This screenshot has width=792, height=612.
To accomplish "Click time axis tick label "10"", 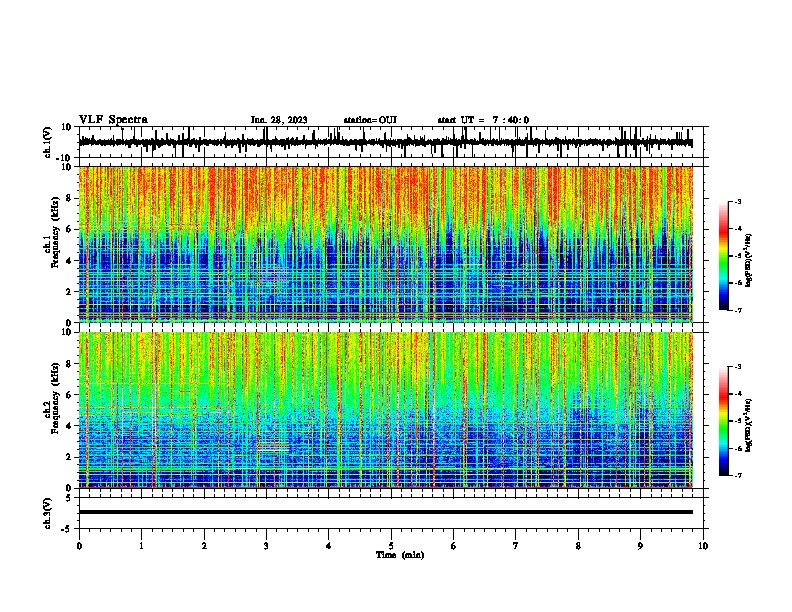I will (703, 546).
